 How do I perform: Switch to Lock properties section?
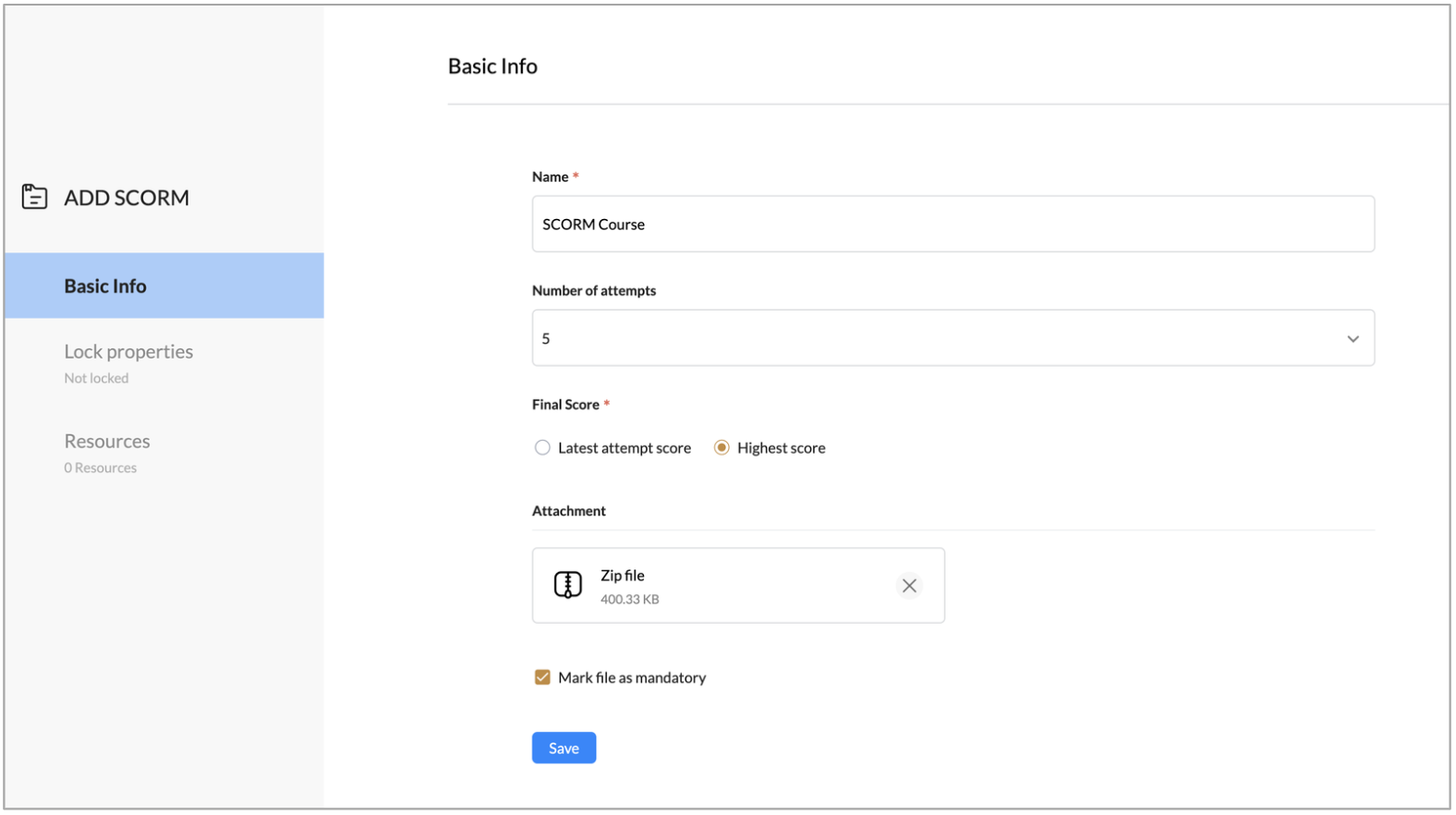coord(128,352)
